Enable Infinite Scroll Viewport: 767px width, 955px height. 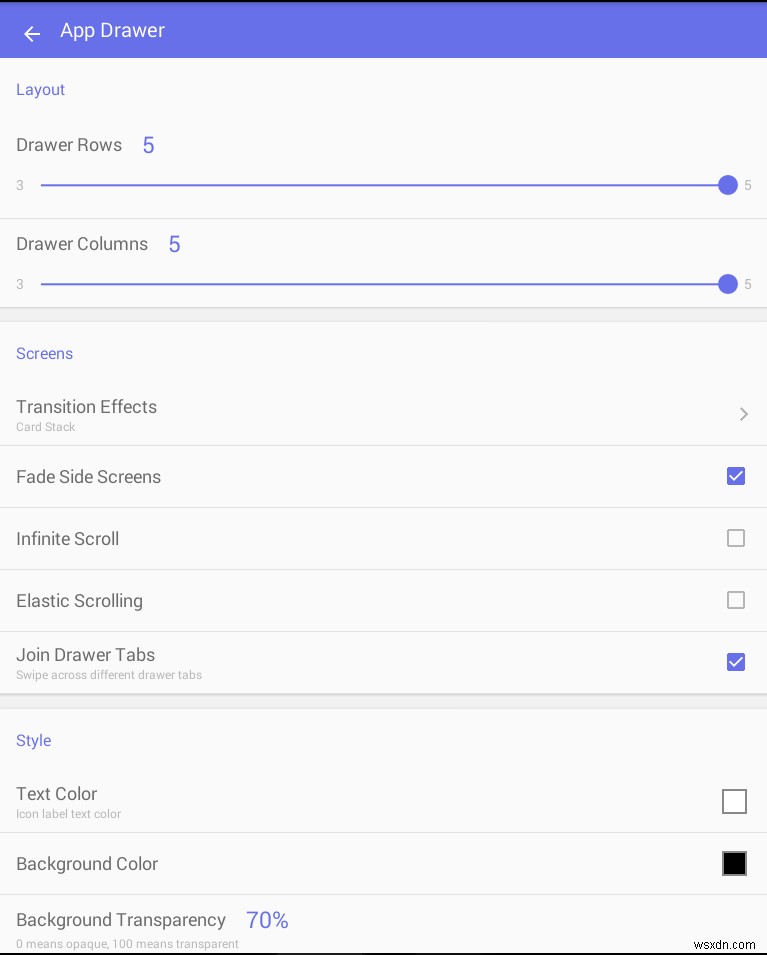tap(736, 538)
